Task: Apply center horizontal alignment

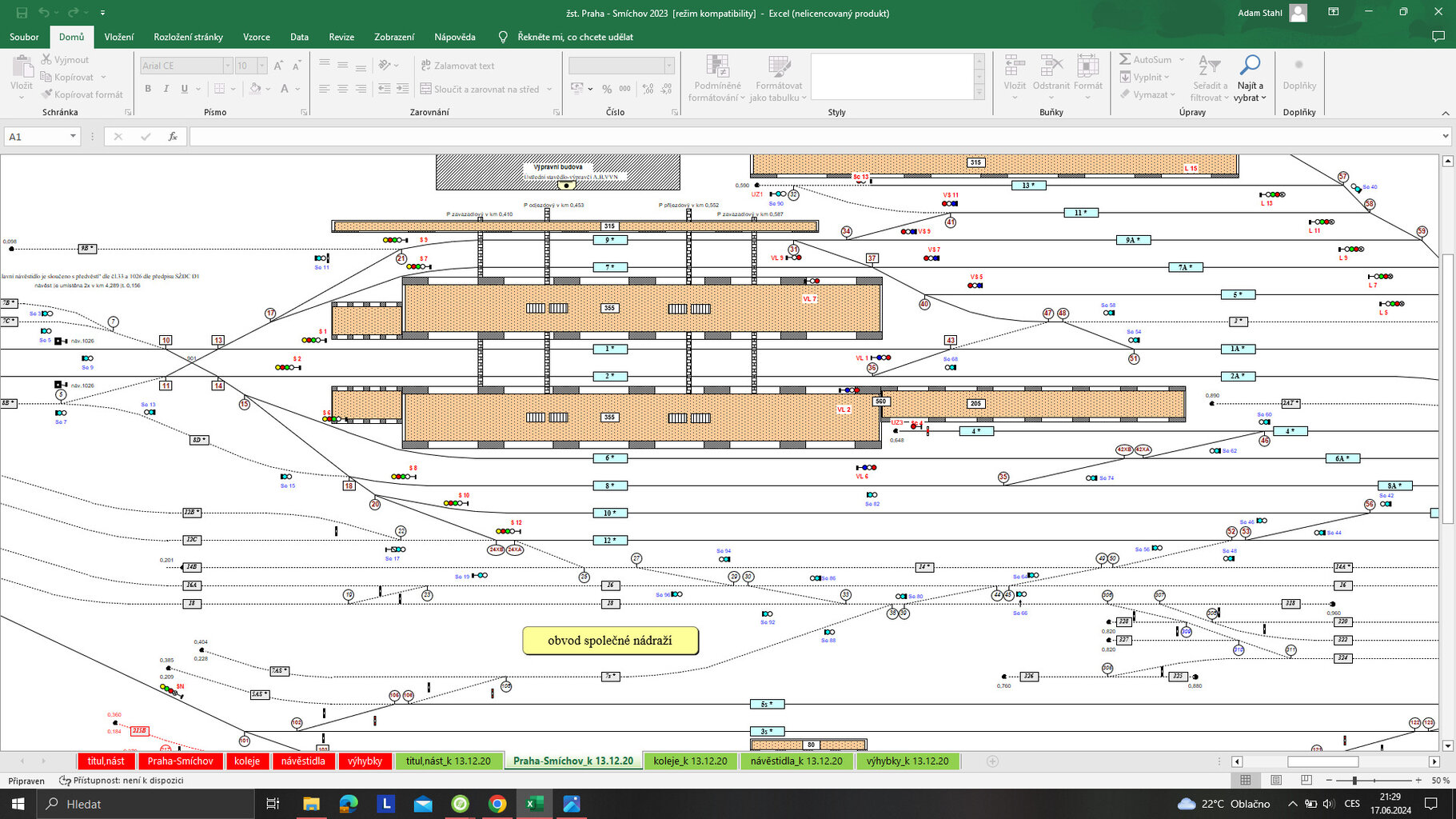Action: (342, 89)
